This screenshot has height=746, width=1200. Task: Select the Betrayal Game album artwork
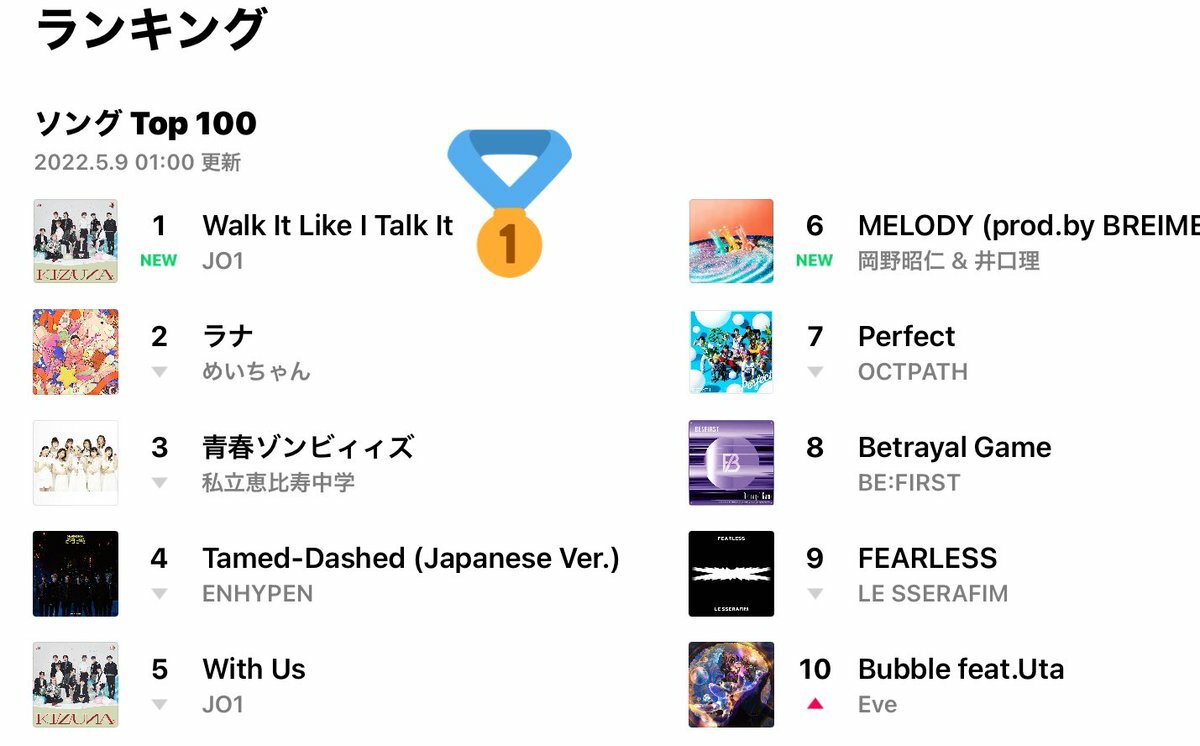(731, 463)
